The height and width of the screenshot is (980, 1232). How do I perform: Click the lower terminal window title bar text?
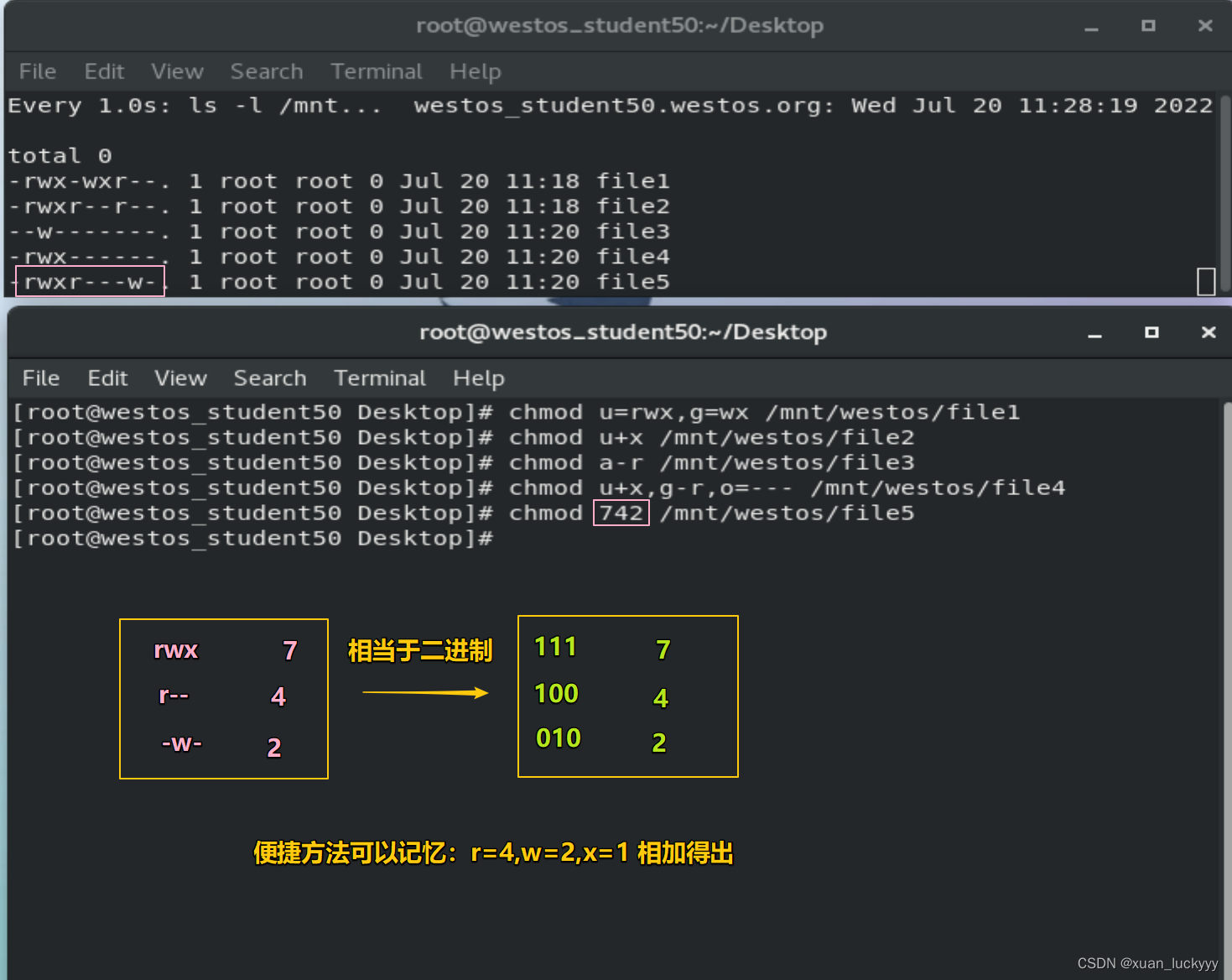point(623,333)
